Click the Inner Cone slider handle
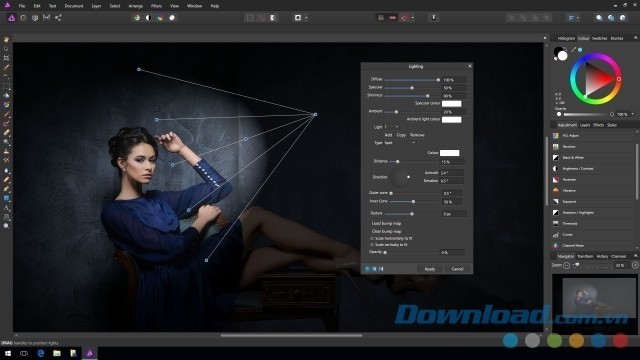Image resolution: width=640 pixels, height=360 pixels. point(413,202)
